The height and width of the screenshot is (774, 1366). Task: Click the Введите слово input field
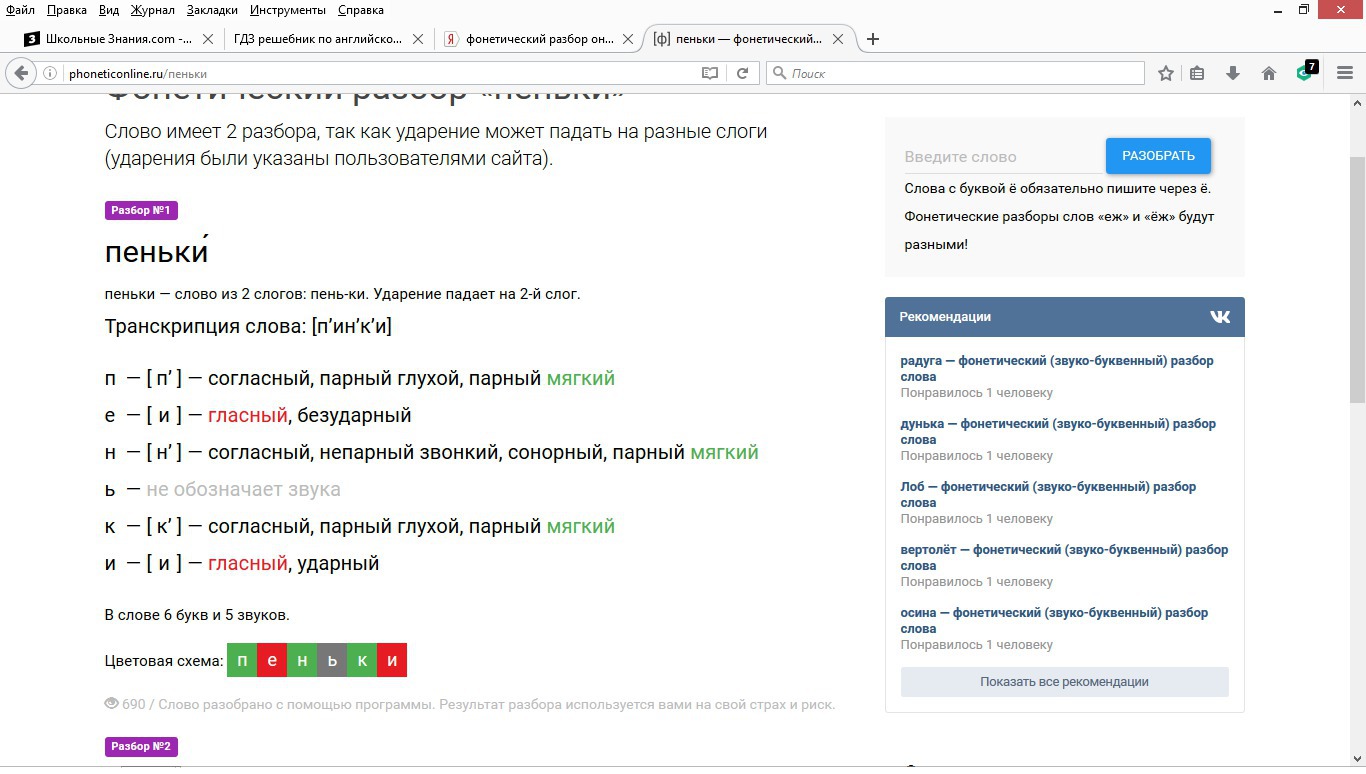tap(1002, 157)
